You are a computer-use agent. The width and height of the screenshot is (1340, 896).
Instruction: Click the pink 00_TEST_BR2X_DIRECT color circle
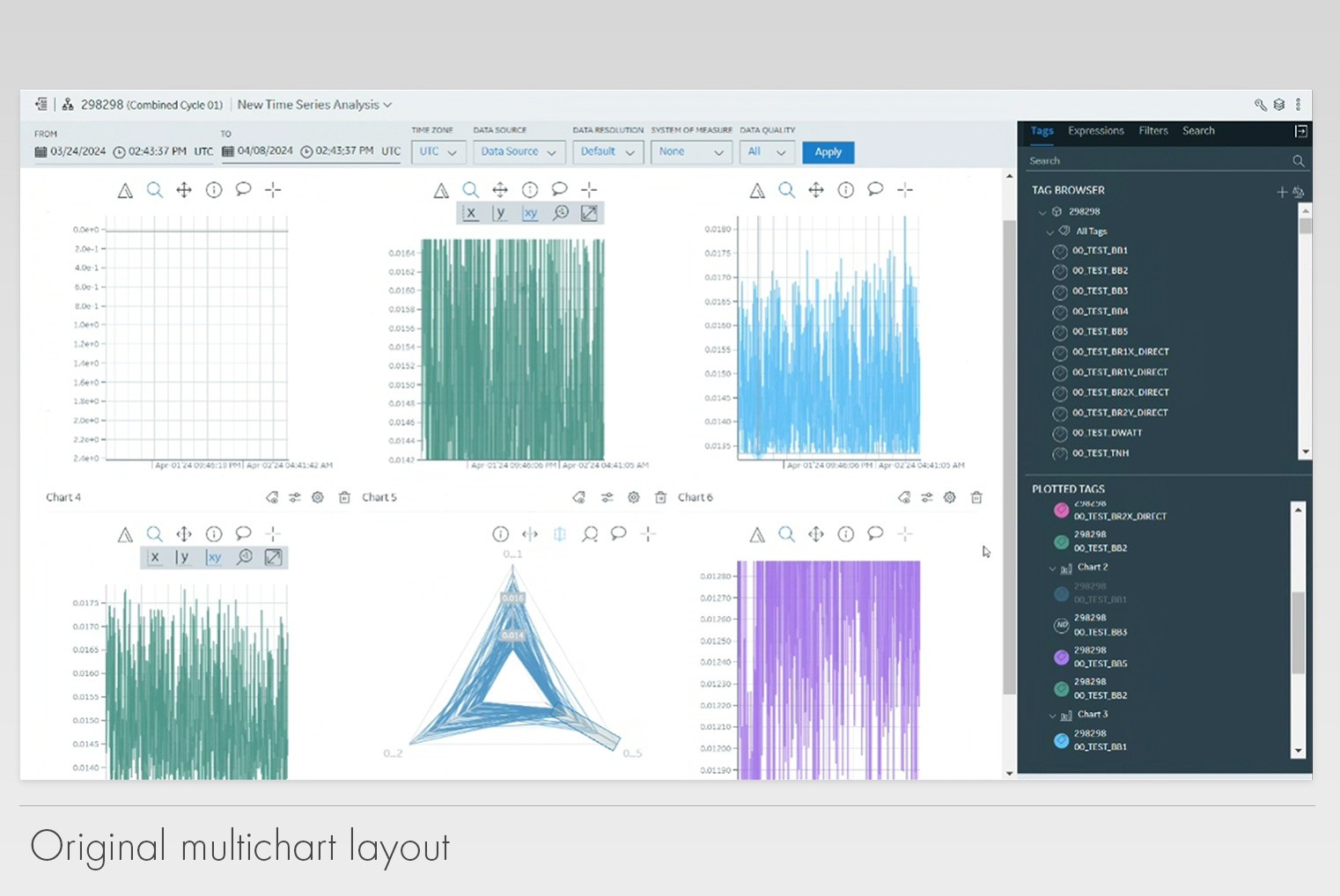tap(1061, 510)
